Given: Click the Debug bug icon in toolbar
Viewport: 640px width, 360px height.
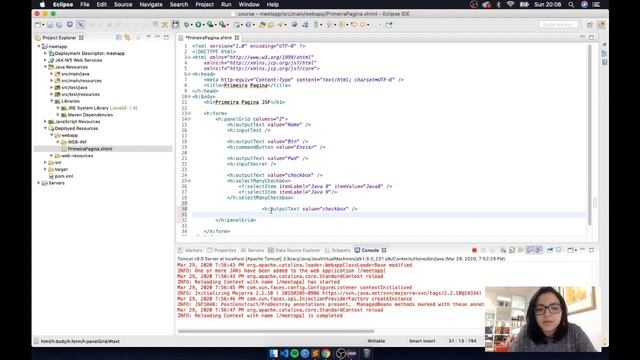Looking at the screenshot, I should (186, 25).
